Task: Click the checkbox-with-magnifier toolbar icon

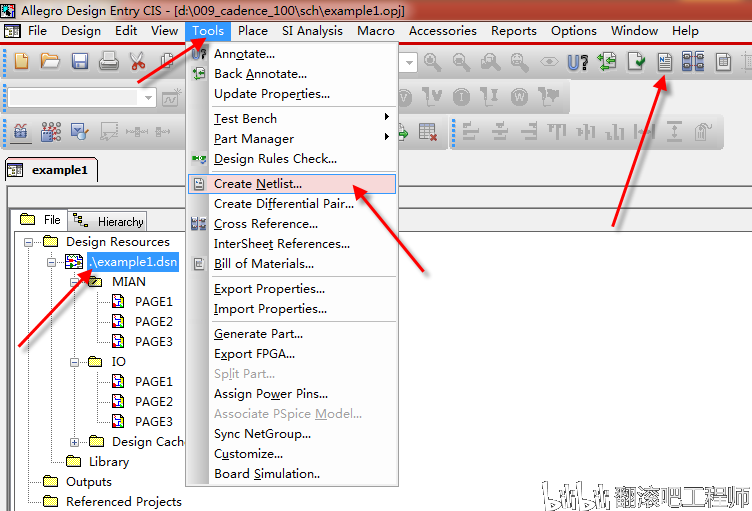Action: coord(80,131)
